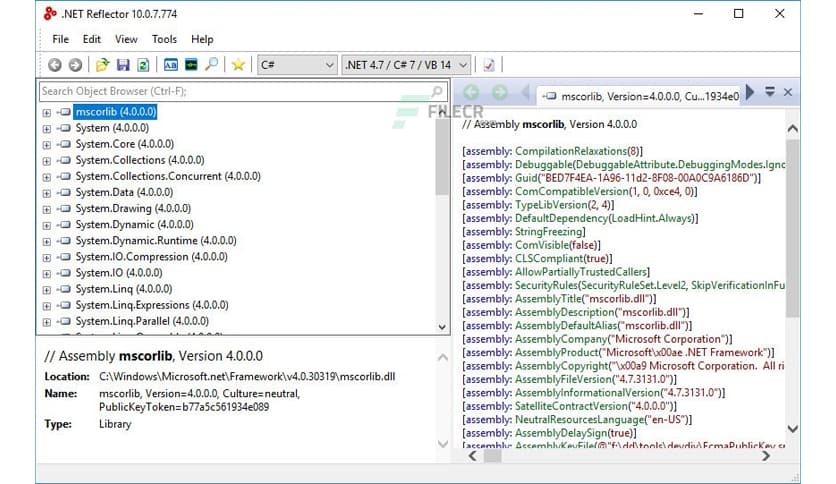836x484 pixels.
Task: Click the AssemblyCompany attribute link
Action: coord(561,339)
